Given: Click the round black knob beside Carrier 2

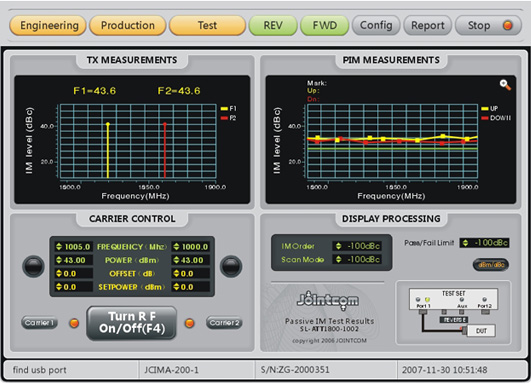Looking at the screenshot, I should pos(231,266).
